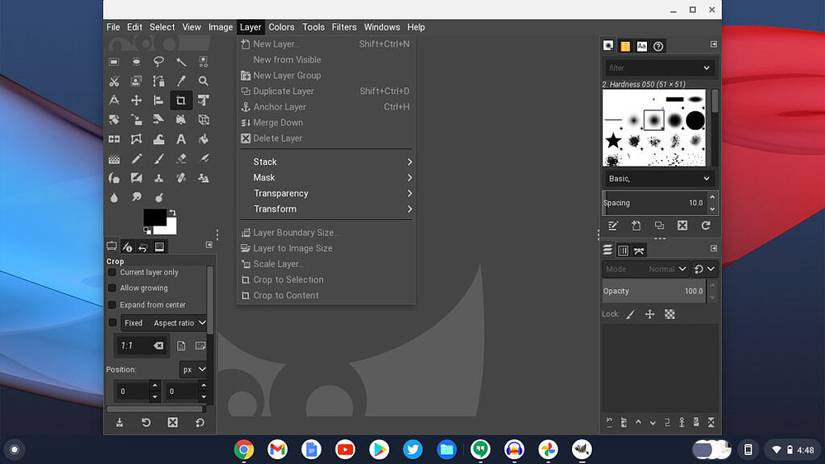Select the Text tool

click(181, 139)
